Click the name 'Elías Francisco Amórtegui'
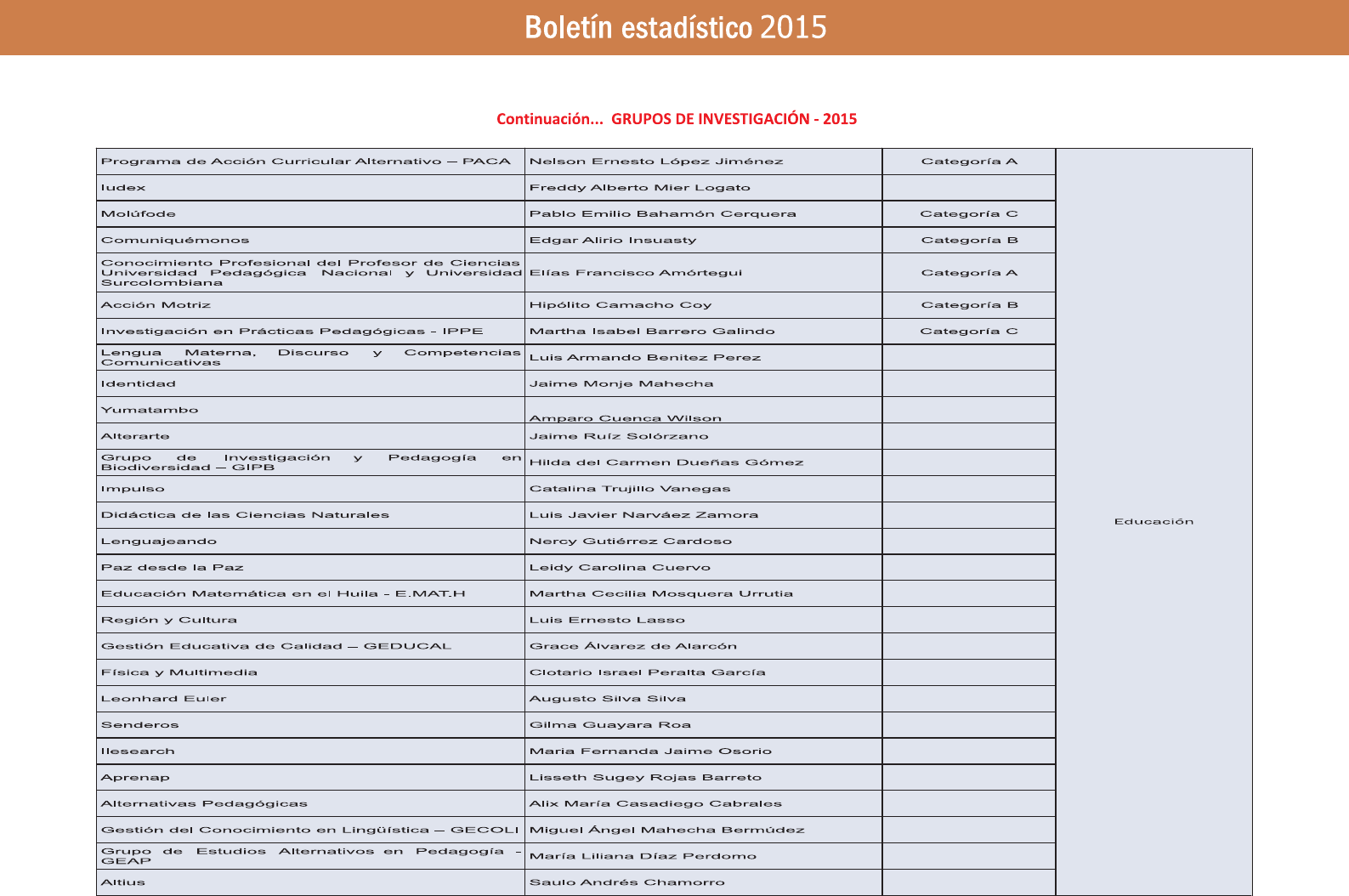This screenshot has width=1349, height=896. pyautogui.click(x=636, y=273)
